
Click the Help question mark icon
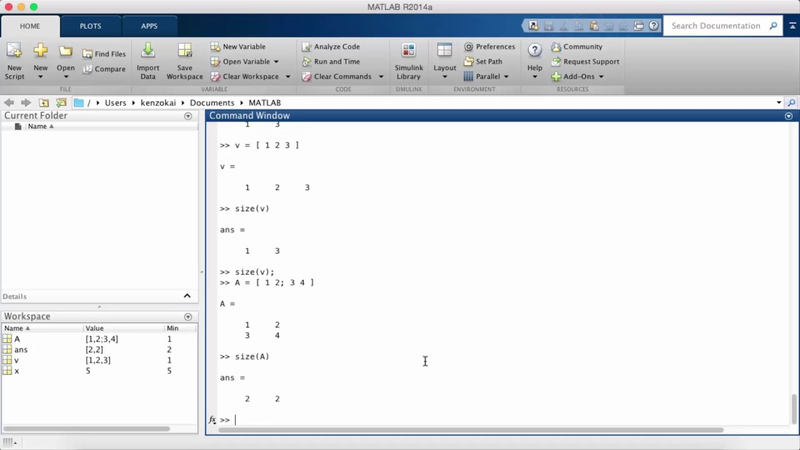[535, 51]
